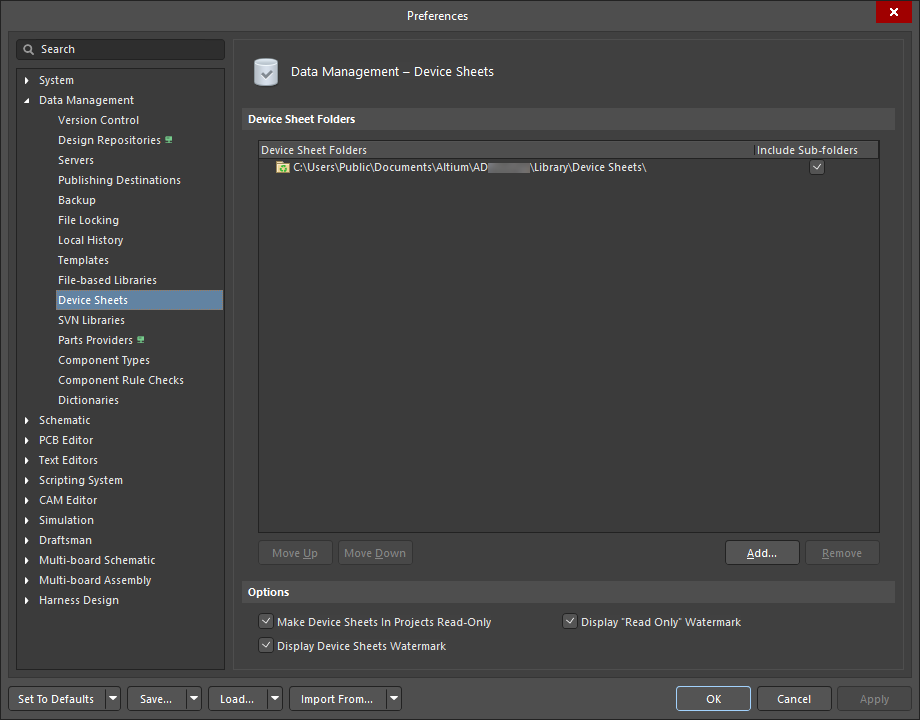
Task: Select Design Repositories page
Action: [109, 140]
